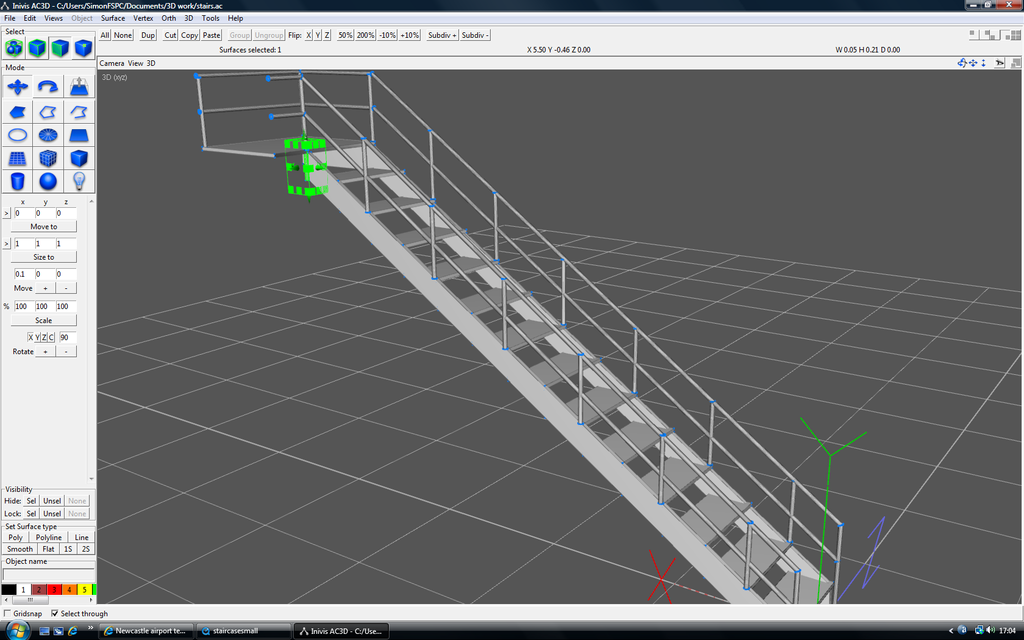Toggle the Z rotate axis button
The image size is (1024, 640).
[44, 337]
